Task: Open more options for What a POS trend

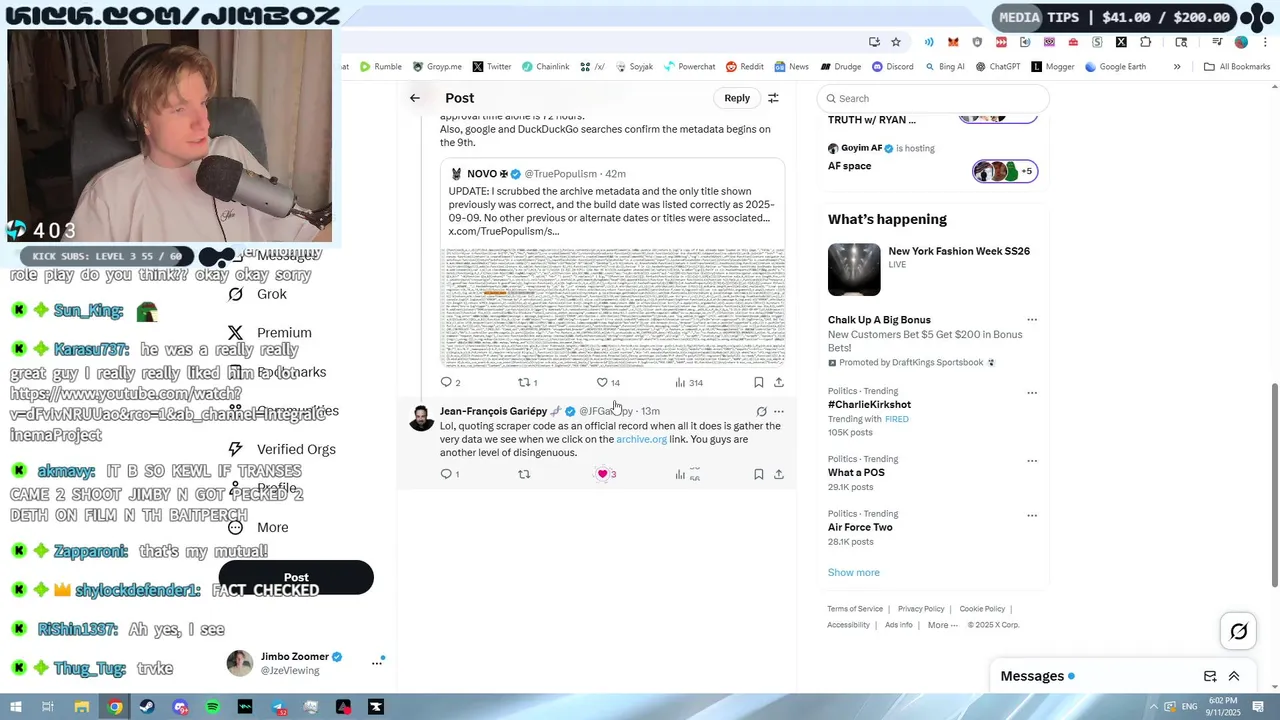Action: coord(1032,461)
